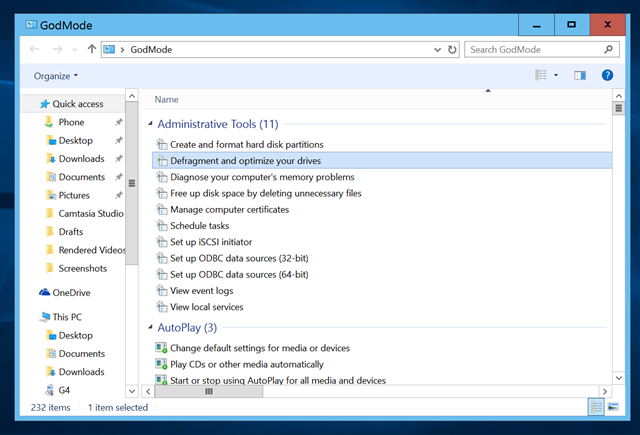This screenshot has height=435, width=640.
Task: Click the pin icon next to Pictures
Action: pyautogui.click(x=118, y=195)
